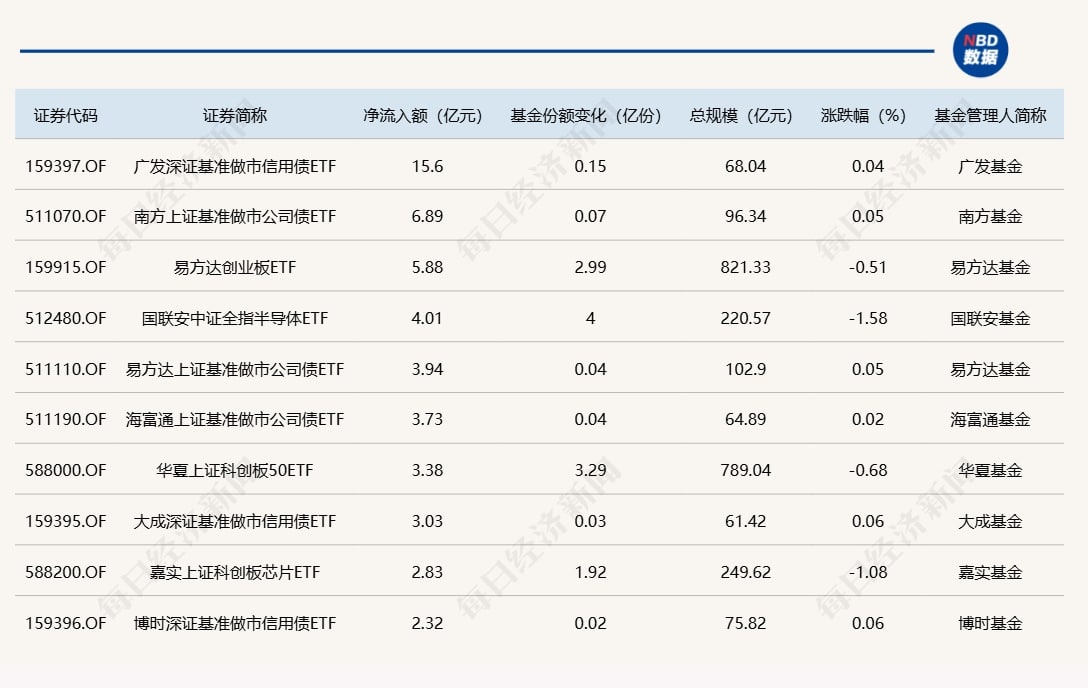
Task: Select the 总规模（亿元）column header
Action: pos(741,115)
